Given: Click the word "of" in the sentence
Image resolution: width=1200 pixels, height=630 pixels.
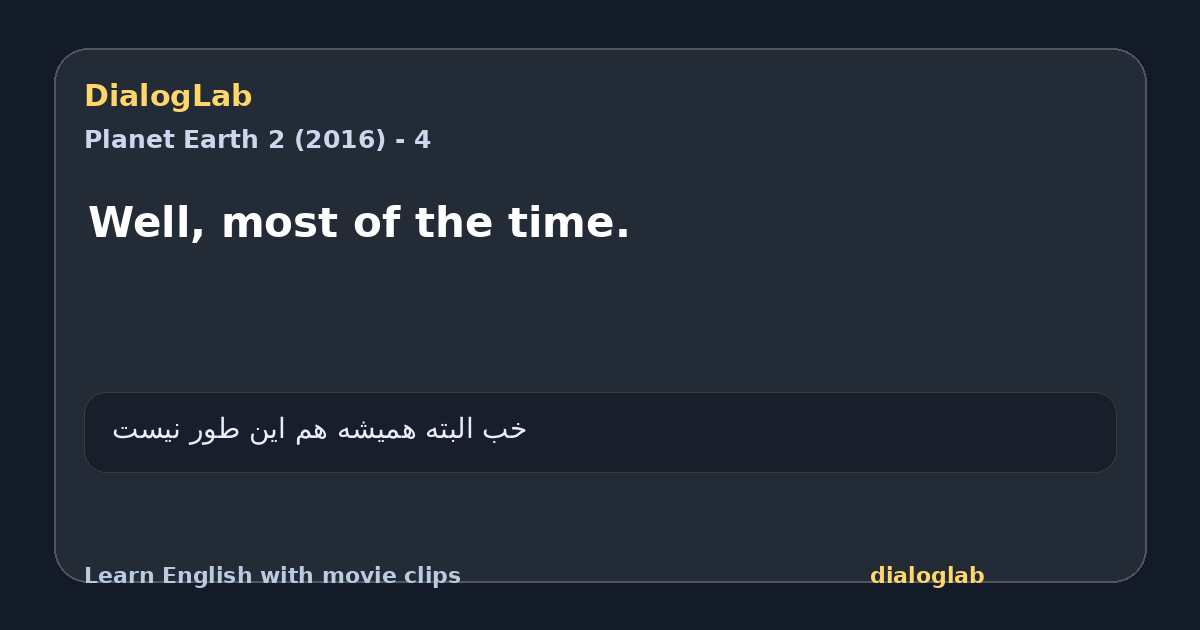Looking at the screenshot, I should (x=376, y=223).
